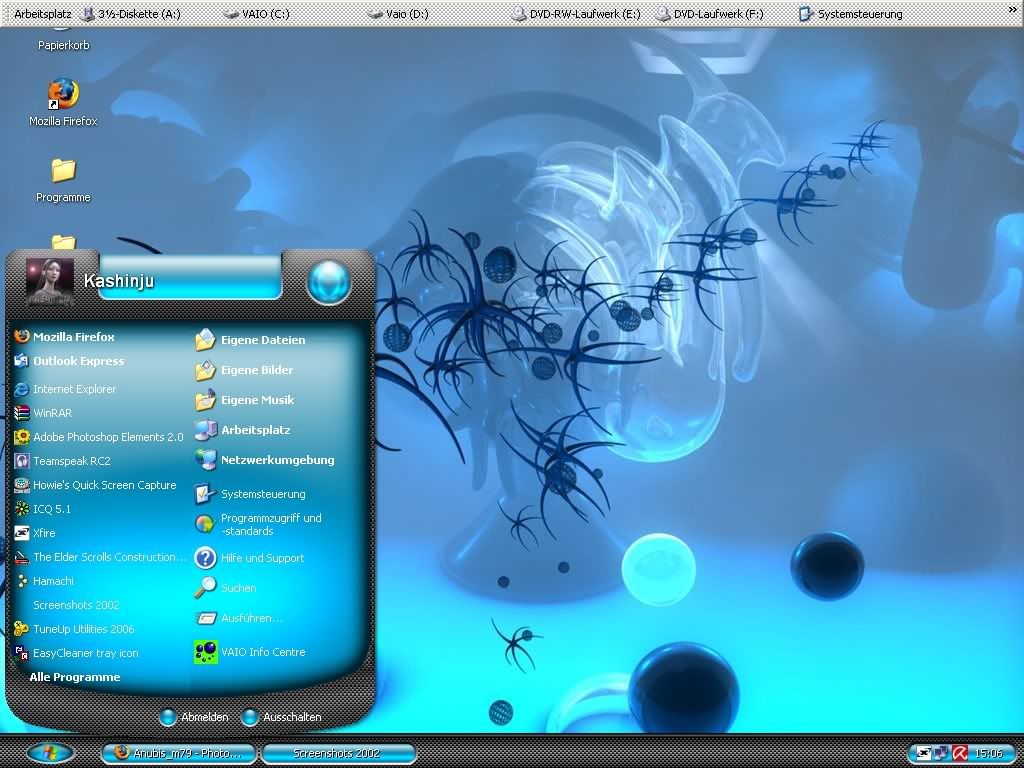Open Teamspeak RC2 from start menu

click(x=71, y=461)
